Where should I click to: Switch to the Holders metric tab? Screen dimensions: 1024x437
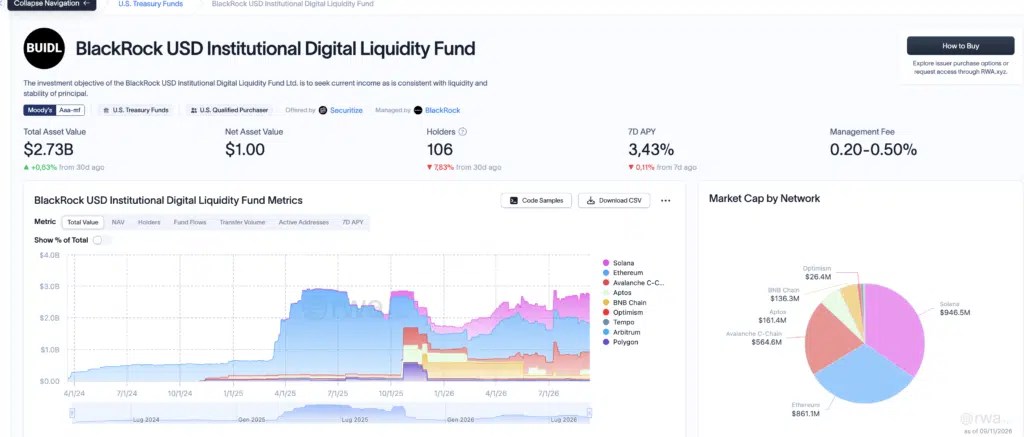click(x=149, y=222)
